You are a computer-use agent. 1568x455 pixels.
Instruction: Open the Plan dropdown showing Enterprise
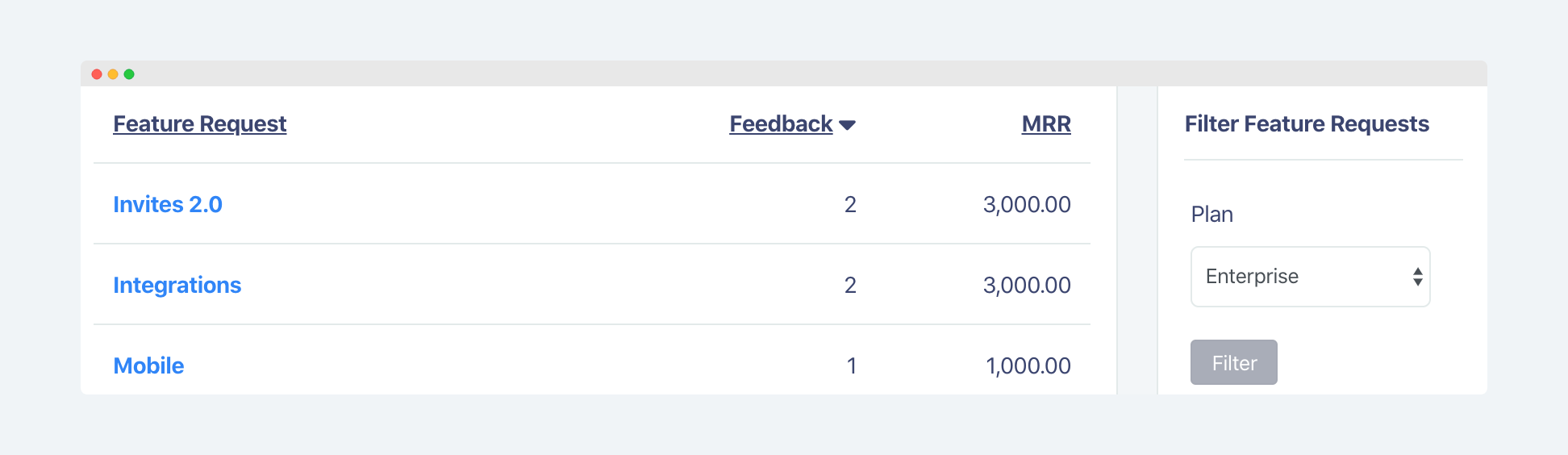(1311, 277)
